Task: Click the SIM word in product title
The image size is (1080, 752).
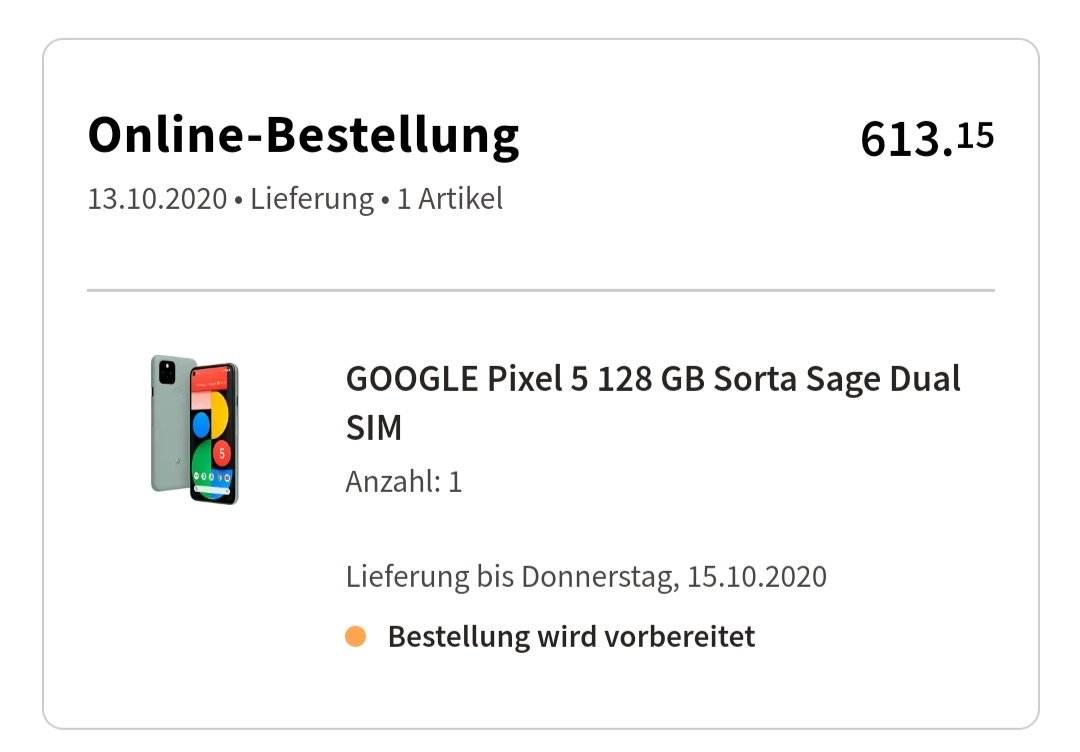Action: point(374,428)
